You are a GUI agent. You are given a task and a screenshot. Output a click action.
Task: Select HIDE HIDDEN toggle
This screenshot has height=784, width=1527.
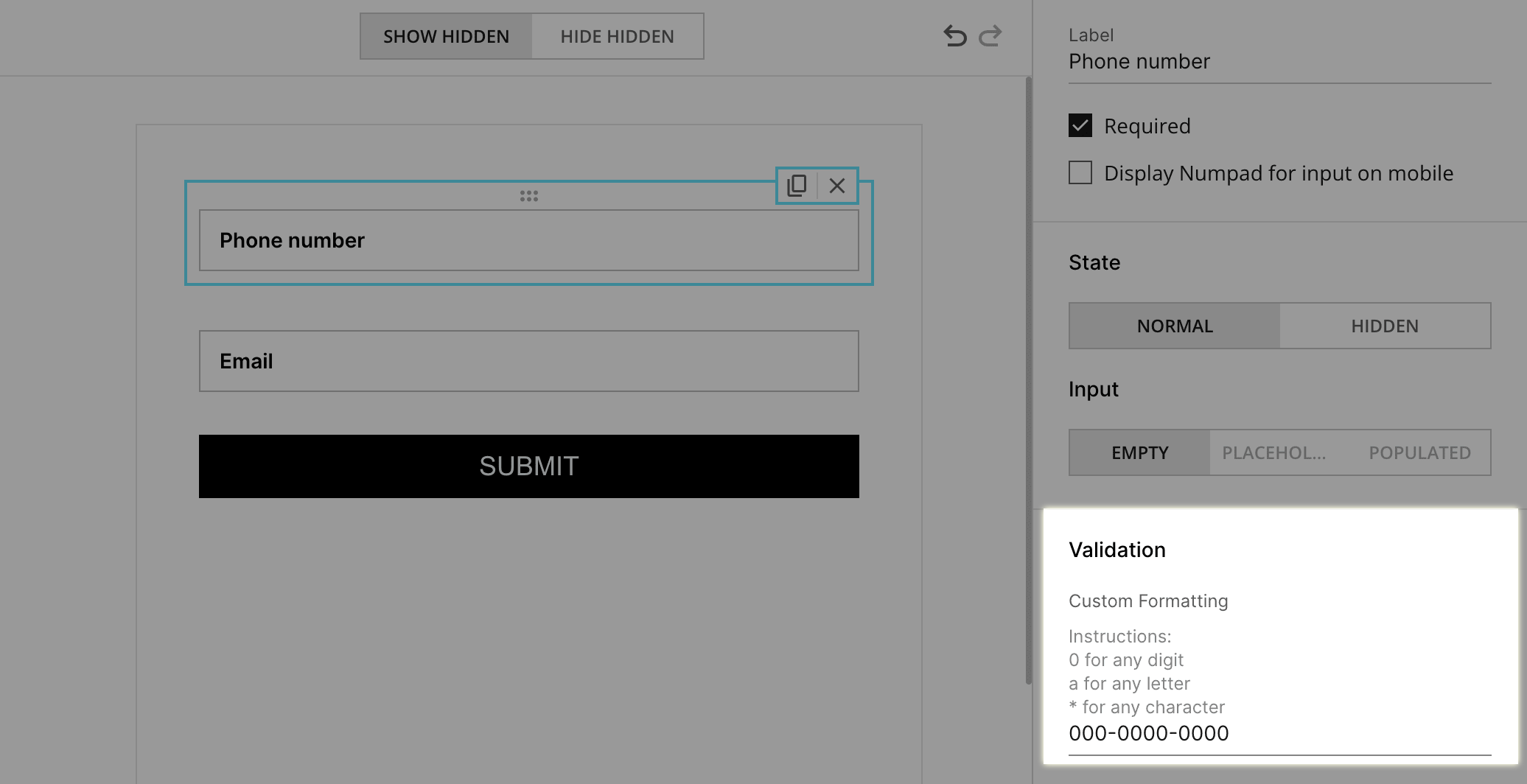click(x=617, y=36)
